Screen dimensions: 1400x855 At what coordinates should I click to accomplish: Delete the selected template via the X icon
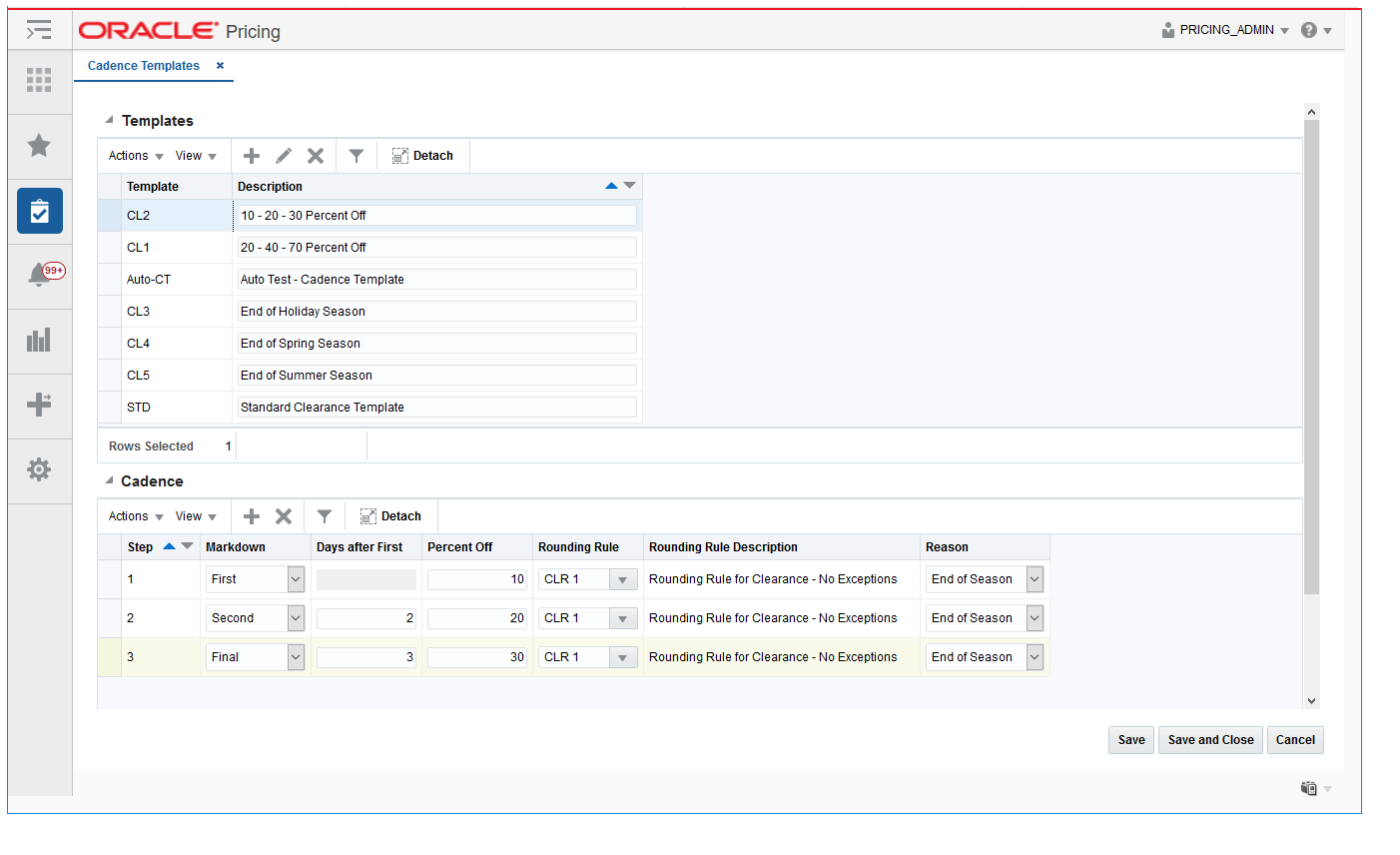(x=316, y=156)
